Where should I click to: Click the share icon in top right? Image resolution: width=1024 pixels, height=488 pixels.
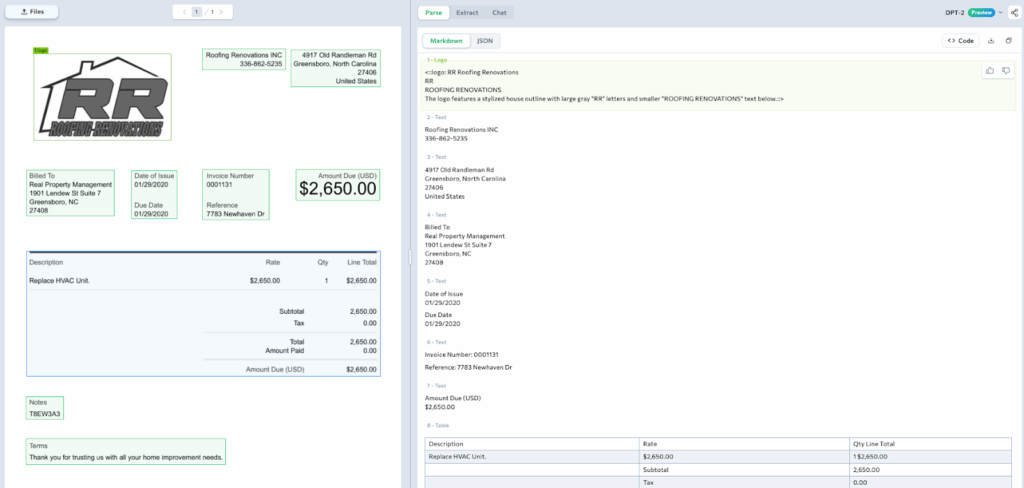click(1013, 12)
